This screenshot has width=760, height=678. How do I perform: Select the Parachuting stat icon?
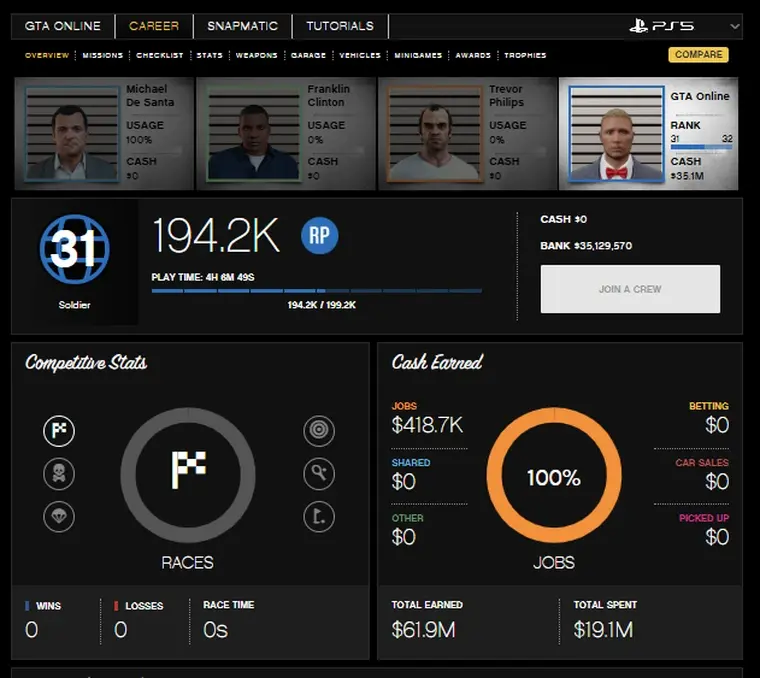pyautogui.click(x=59, y=516)
